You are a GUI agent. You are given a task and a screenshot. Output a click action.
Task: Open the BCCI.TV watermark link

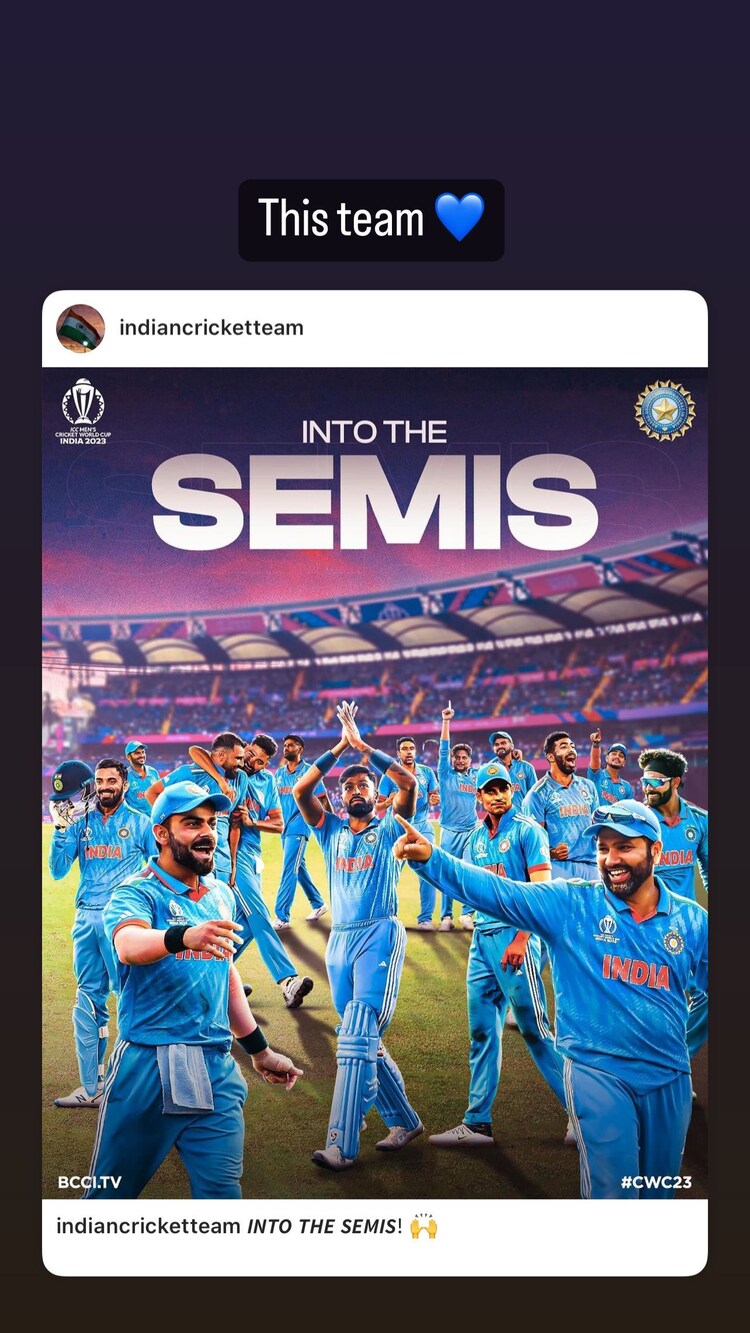tap(89, 1182)
